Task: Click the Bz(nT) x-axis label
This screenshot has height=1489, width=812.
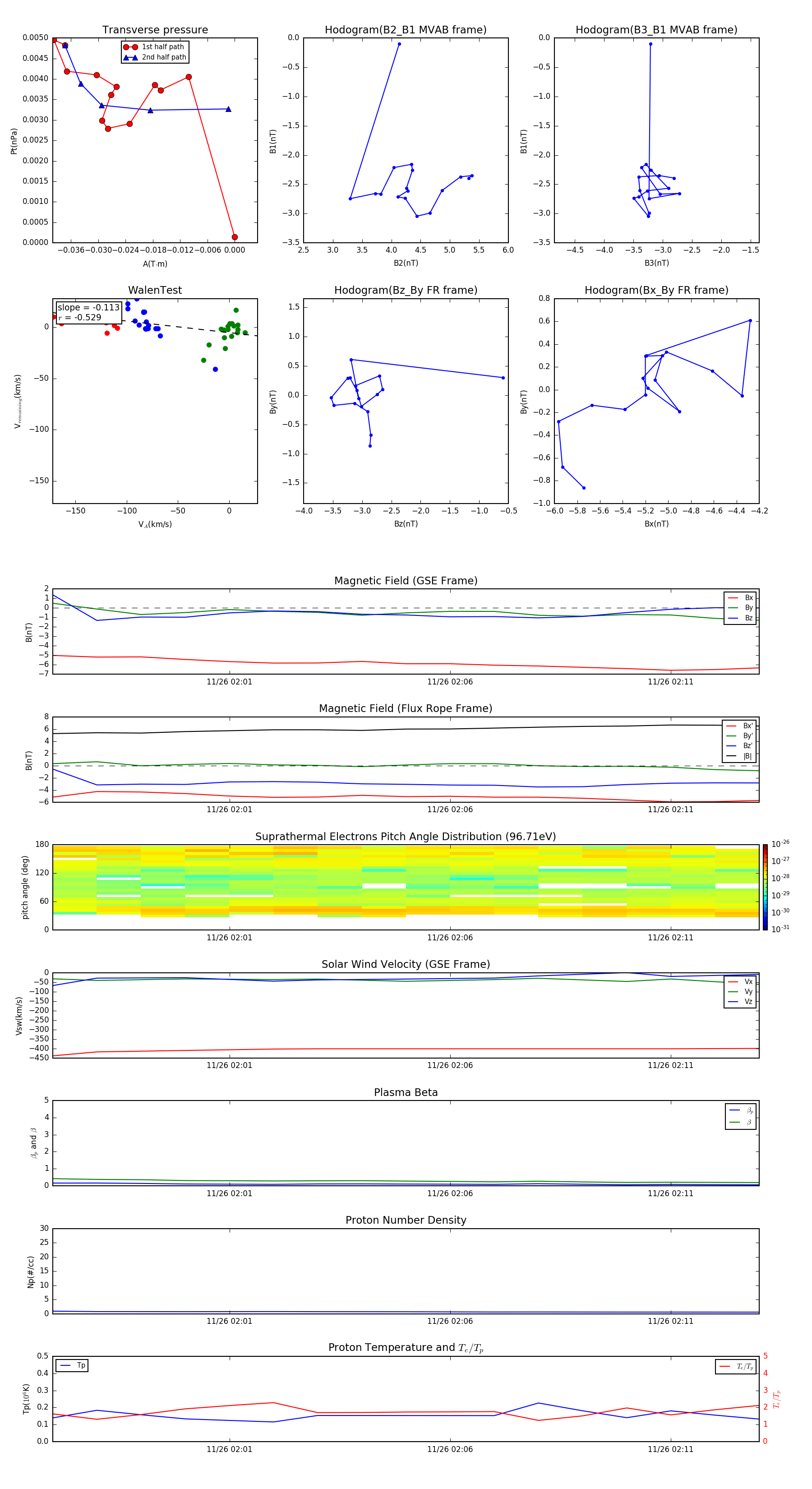Action: [406, 524]
